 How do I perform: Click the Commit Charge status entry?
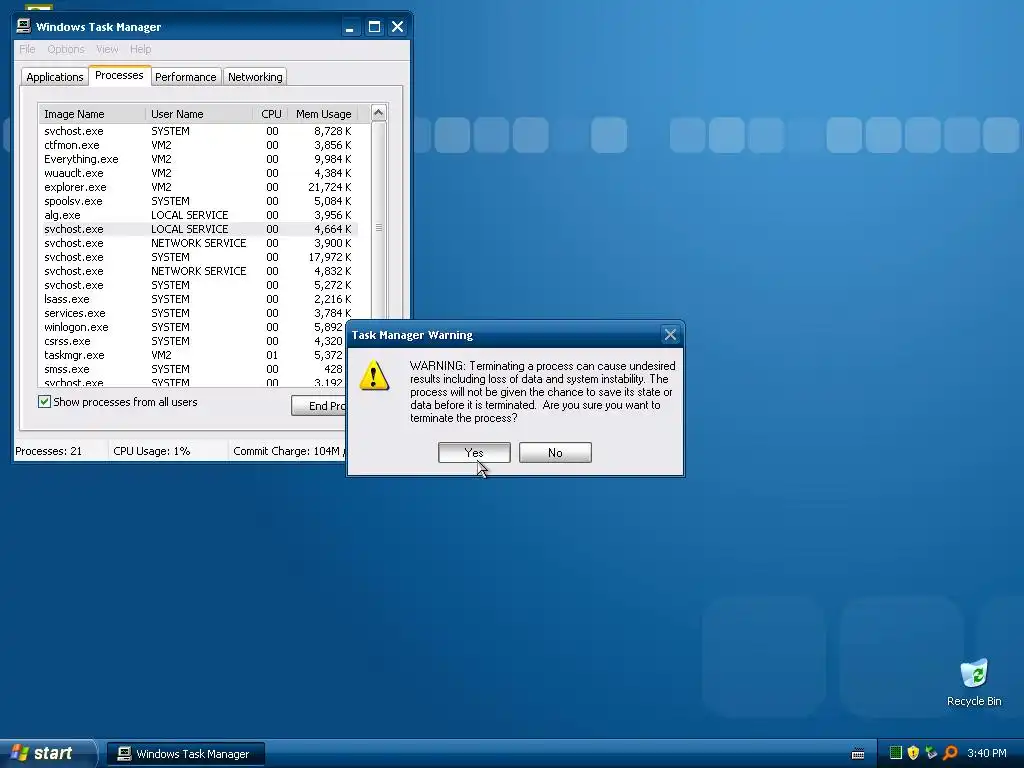click(x=289, y=451)
